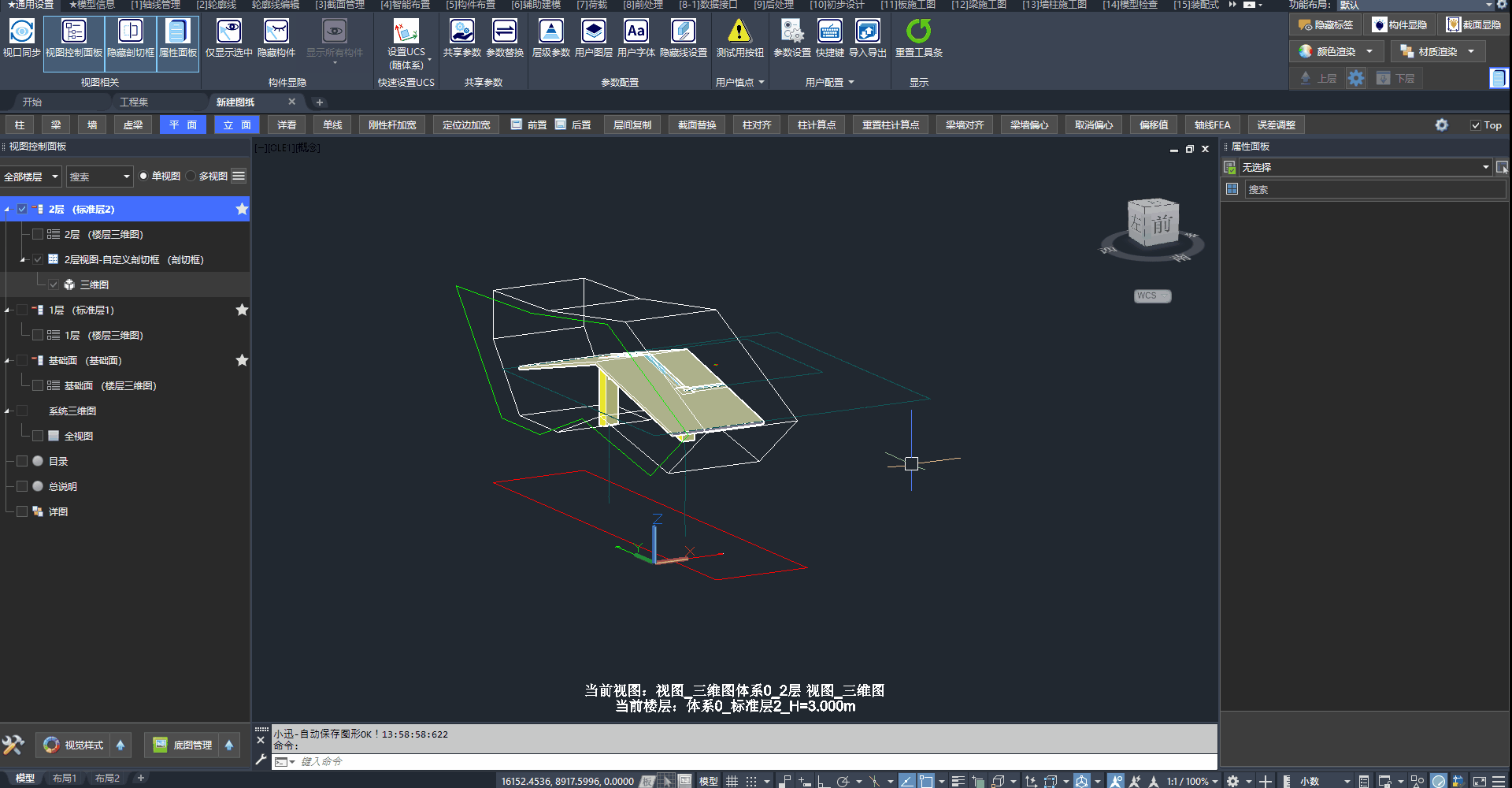Switch to the 工程集 tab
1512x788 pixels.
pos(134,102)
